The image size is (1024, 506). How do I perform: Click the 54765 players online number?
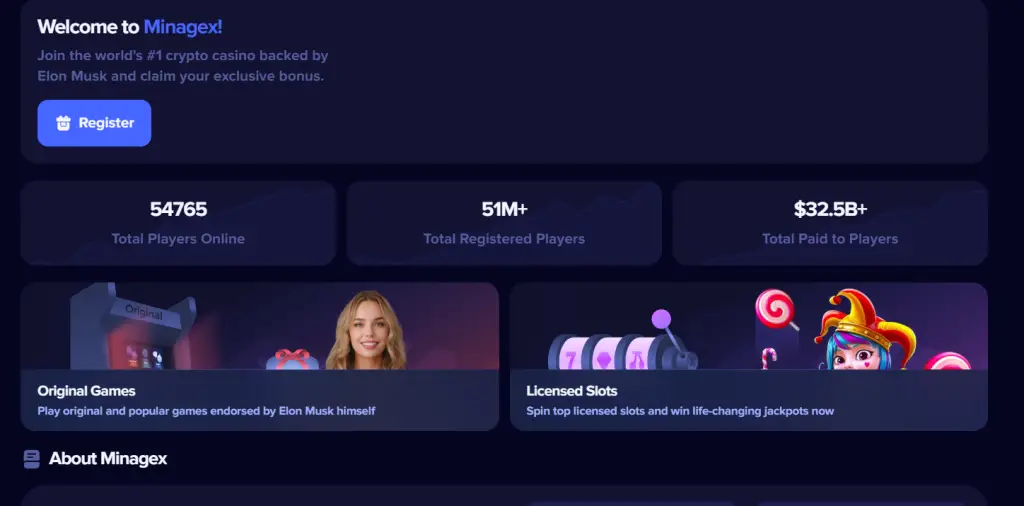178,209
